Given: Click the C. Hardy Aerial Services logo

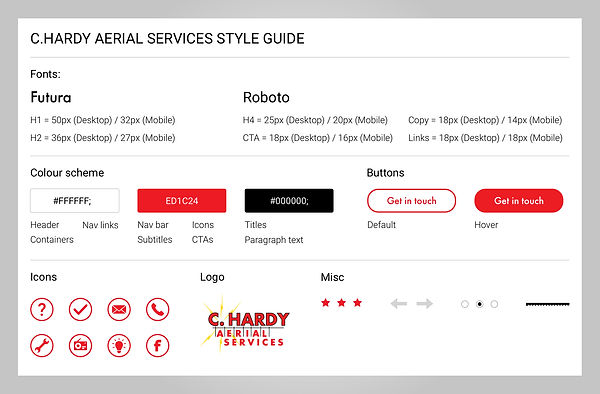Looking at the screenshot, I should click(x=245, y=324).
